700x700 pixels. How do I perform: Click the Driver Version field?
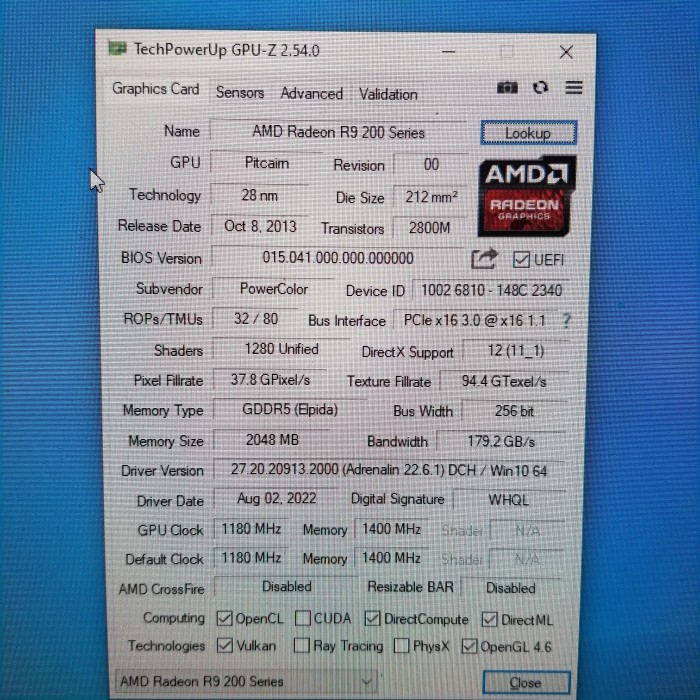[389, 470]
